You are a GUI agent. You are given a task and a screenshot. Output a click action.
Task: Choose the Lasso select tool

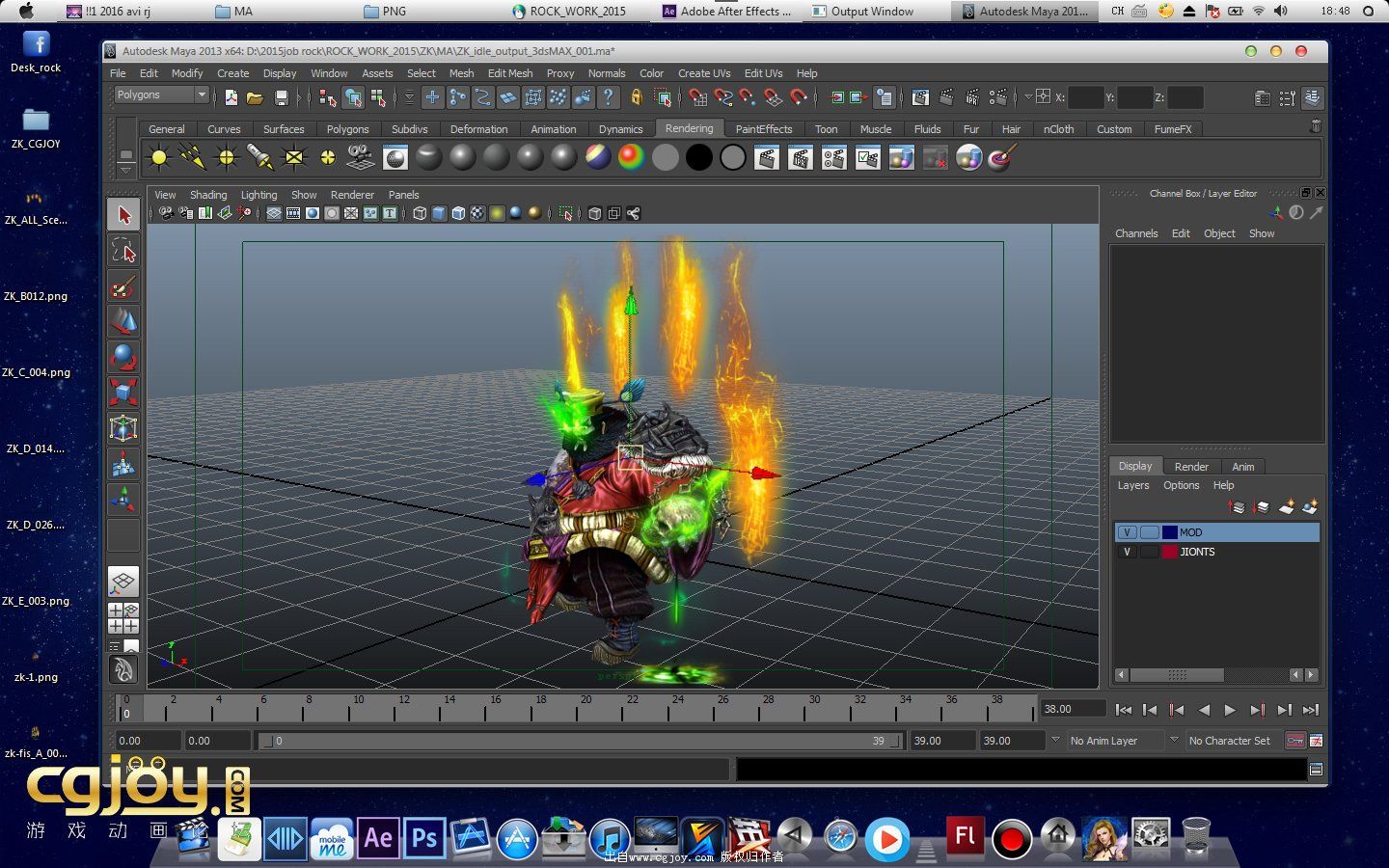pyautogui.click(x=123, y=251)
